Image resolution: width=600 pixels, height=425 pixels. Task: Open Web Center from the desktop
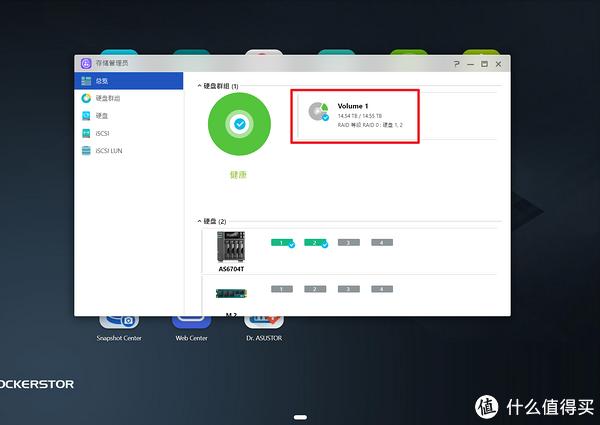191,329
